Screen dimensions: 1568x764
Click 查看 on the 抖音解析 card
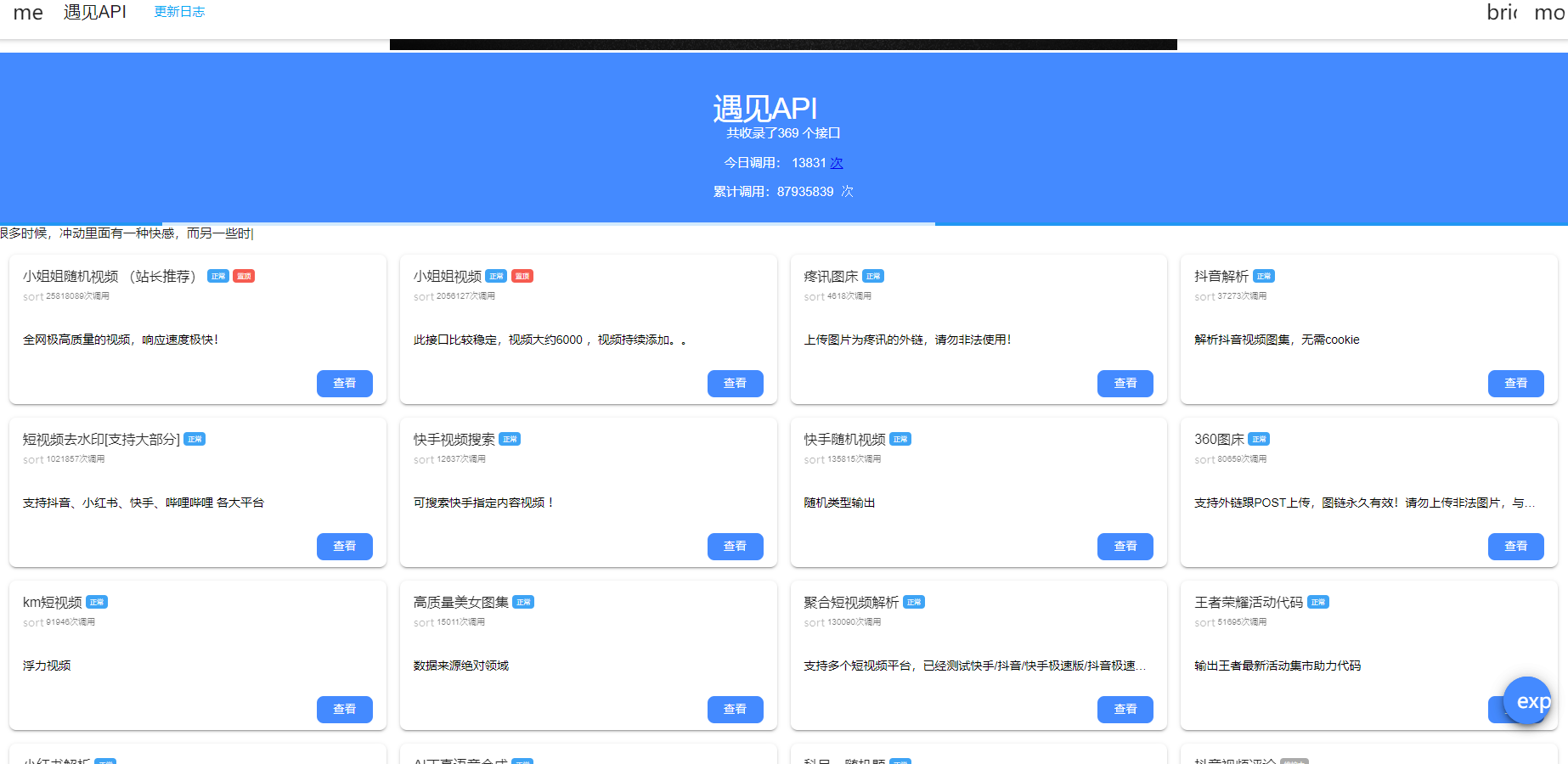1516,383
